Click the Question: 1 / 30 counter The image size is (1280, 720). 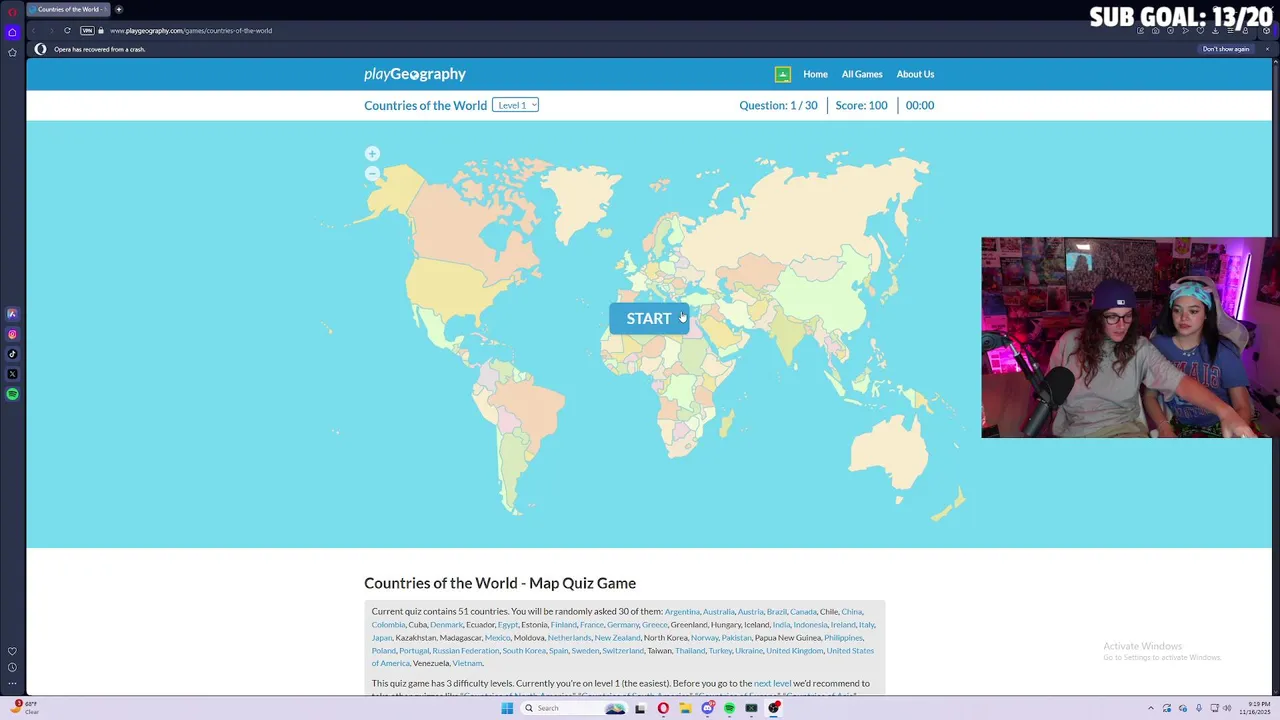[x=778, y=105]
